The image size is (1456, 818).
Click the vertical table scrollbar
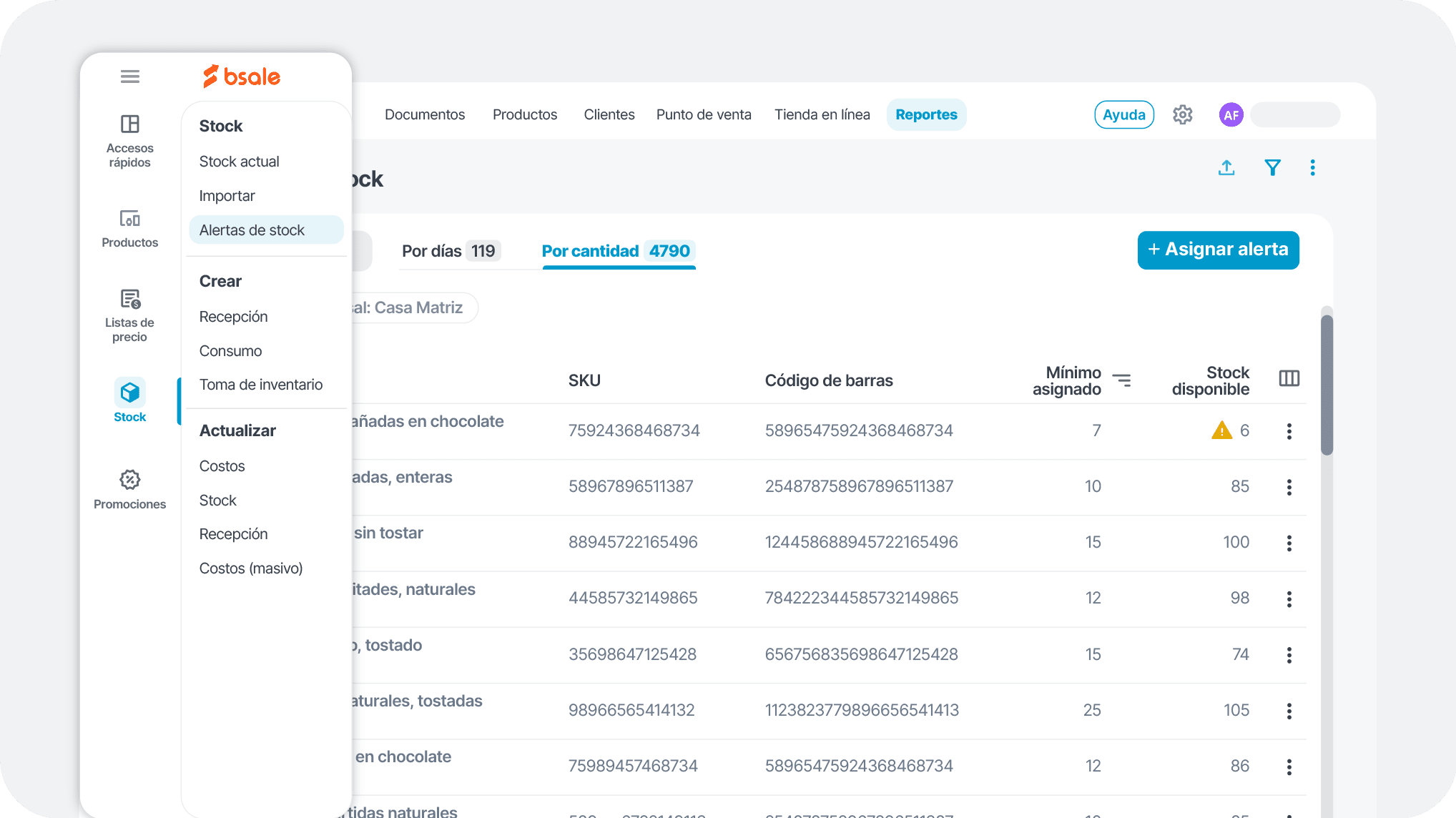coord(1327,386)
